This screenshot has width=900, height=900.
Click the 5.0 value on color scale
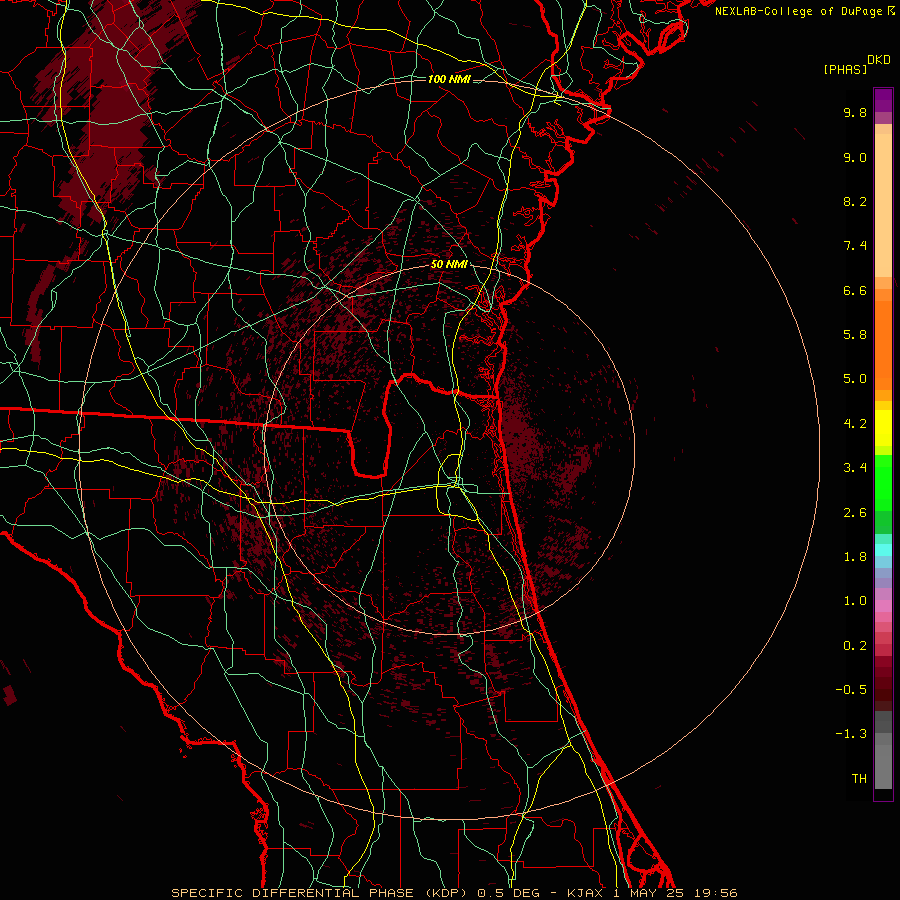coord(855,379)
